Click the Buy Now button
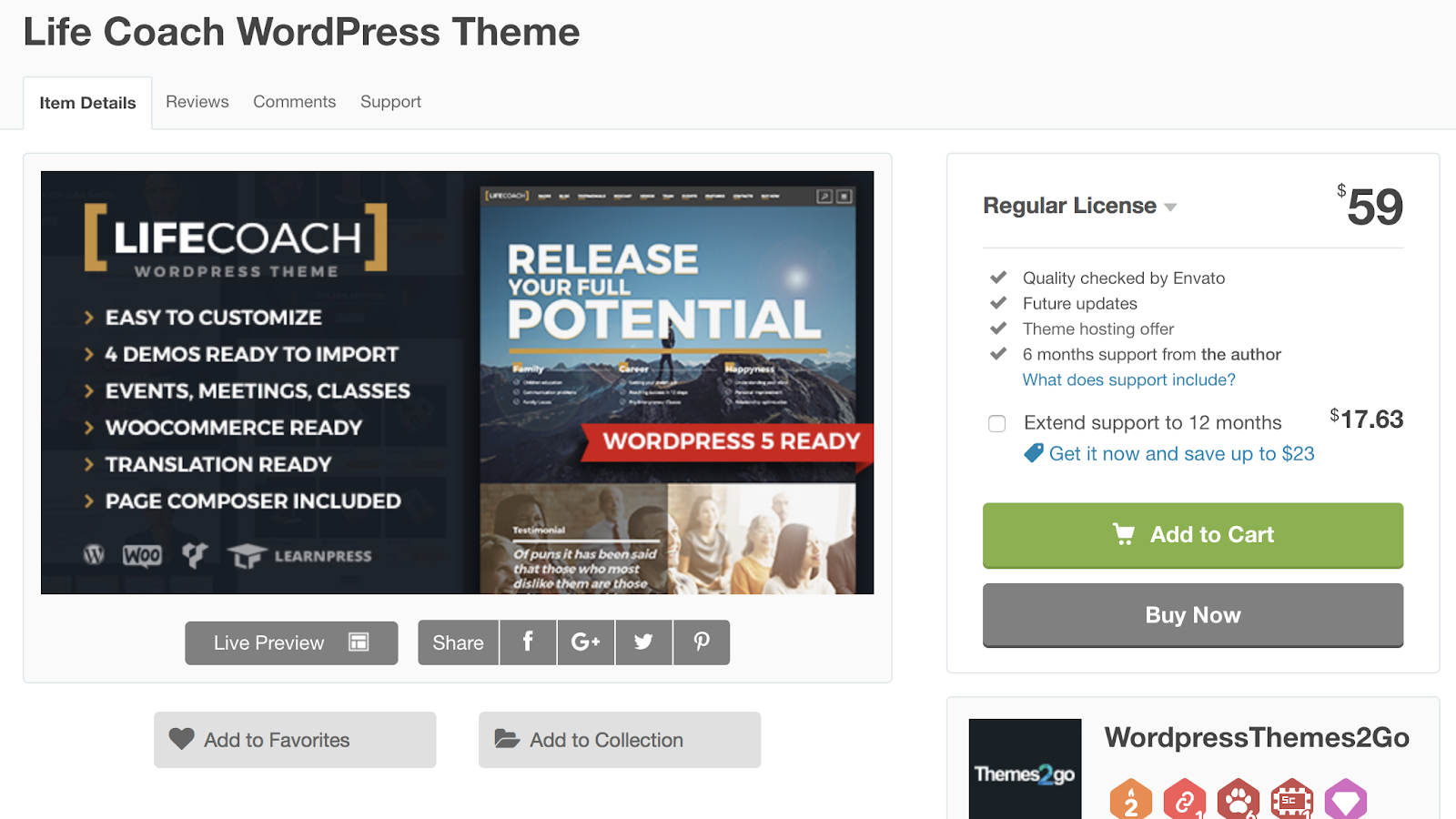The image size is (1456, 819). tap(1193, 615)
